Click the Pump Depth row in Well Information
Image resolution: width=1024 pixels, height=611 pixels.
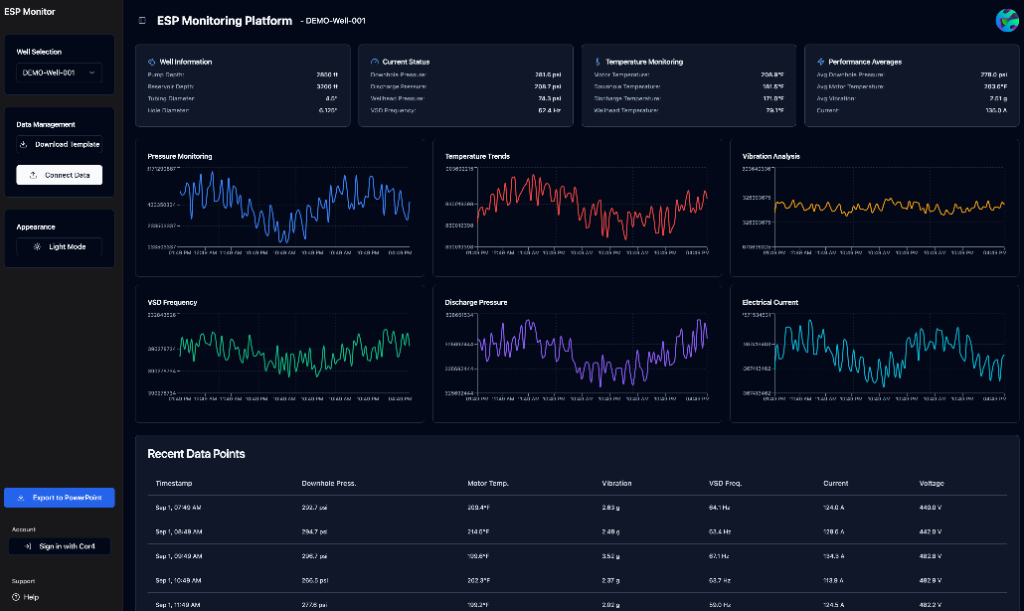(x=242, y=74)
